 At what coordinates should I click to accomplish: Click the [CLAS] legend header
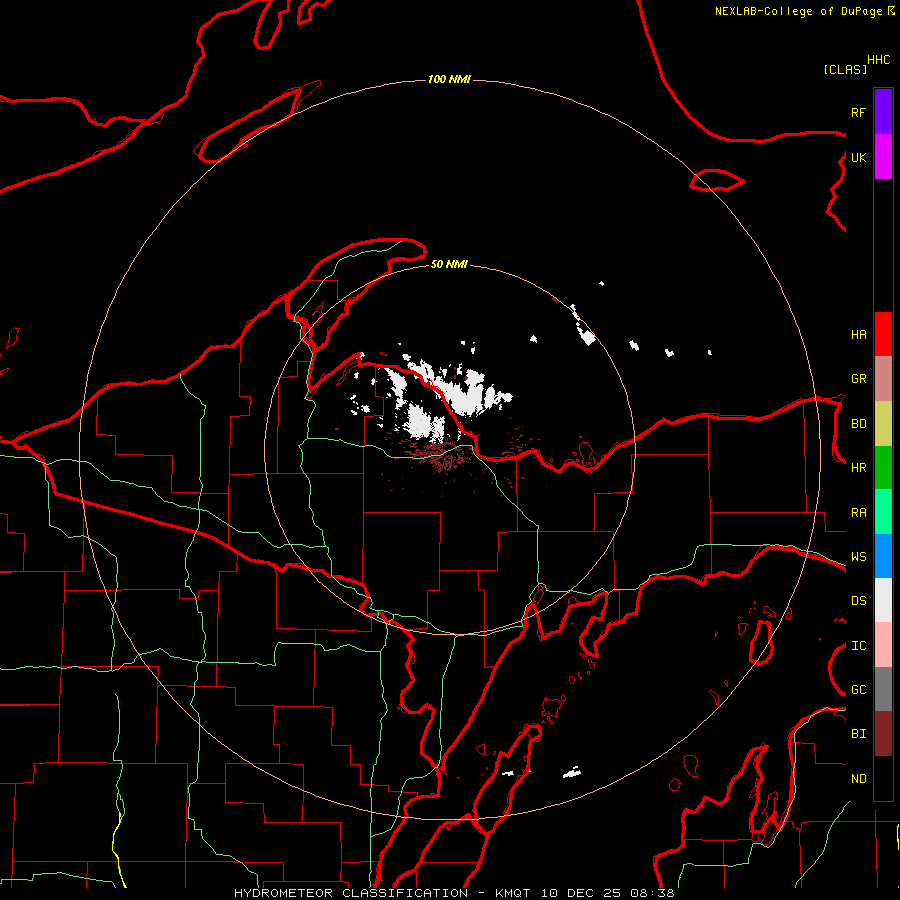click(845, 69)
